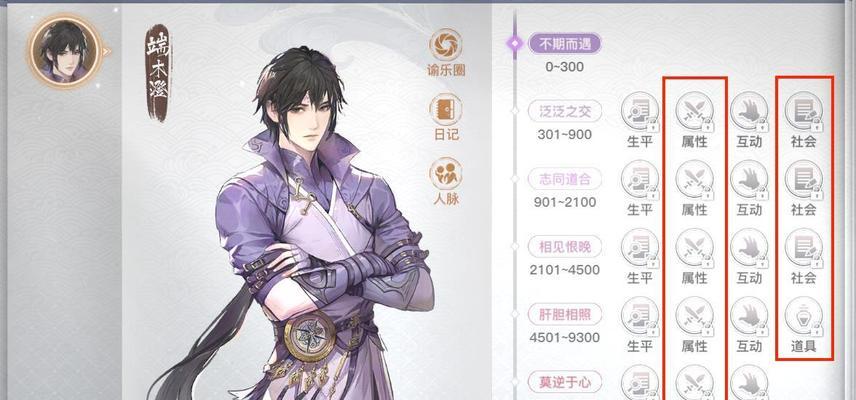Open the 日记 diary icon
Viewport: 856px width, 400px height.
coord(445,110)
